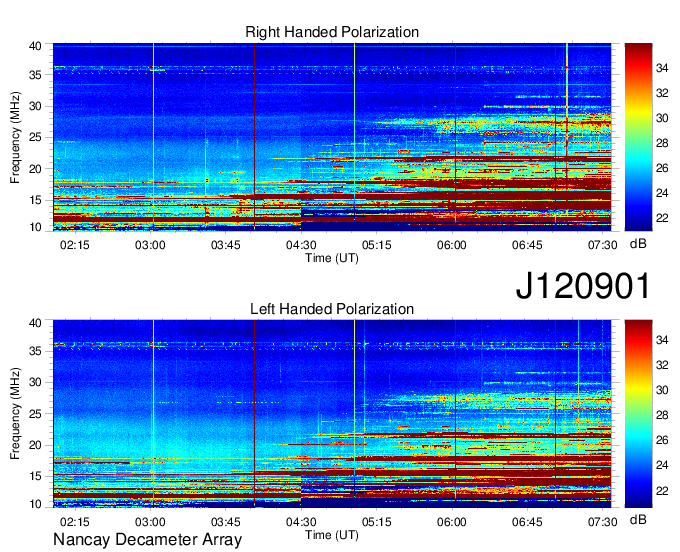Click the '03:00' time tick on upper plot
680x552 pixels.
pyautogui.click(x=150, y=245)
